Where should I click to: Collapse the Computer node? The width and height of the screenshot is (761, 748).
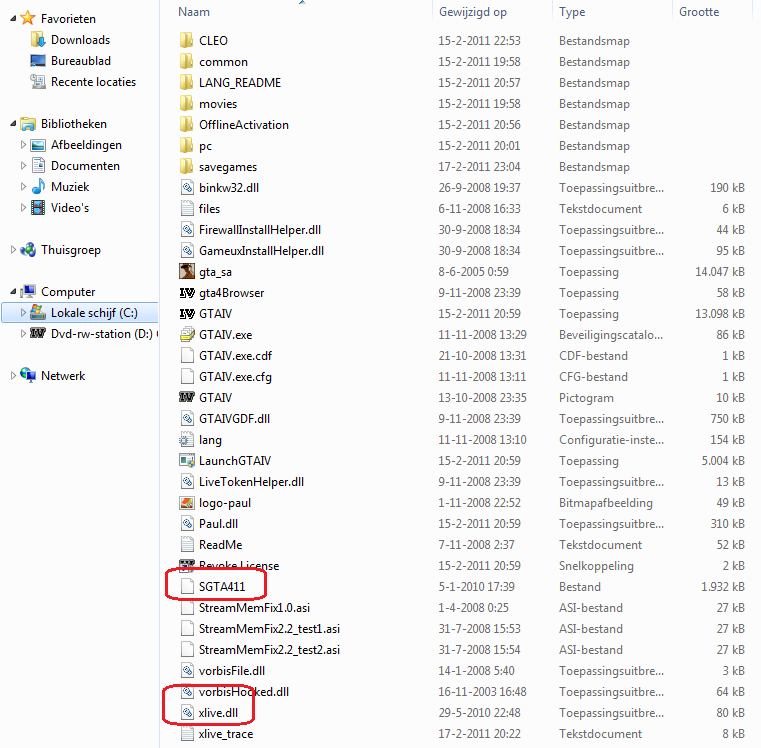[x=13, y=292]
